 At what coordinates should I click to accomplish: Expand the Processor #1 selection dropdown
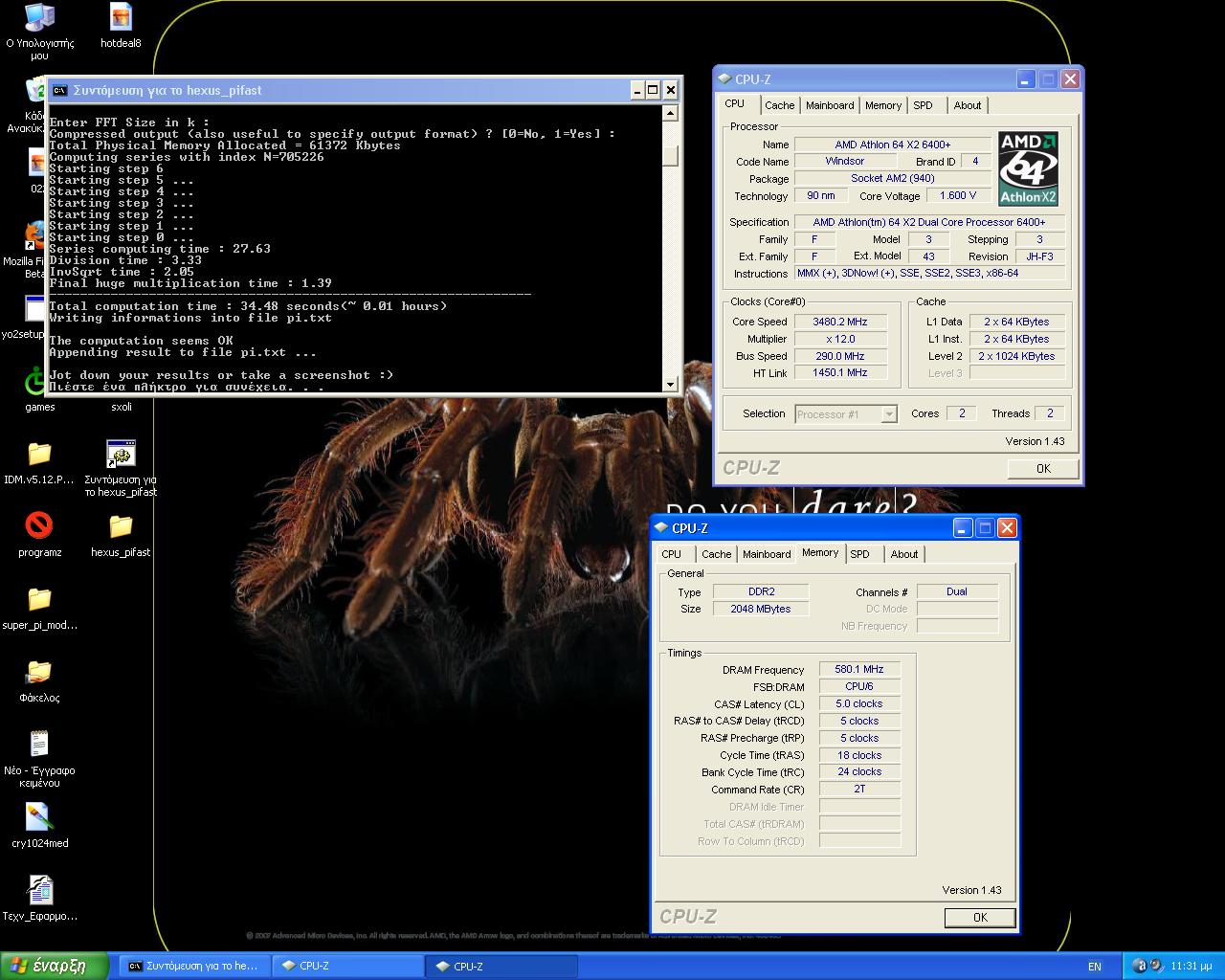[889, 414]
